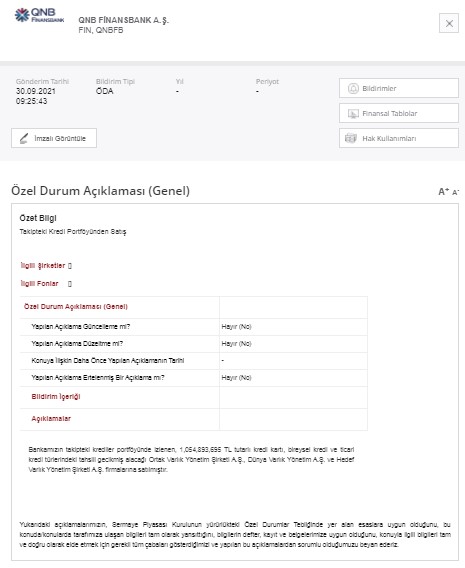Viewport: 465px width, 568px height.
Task: Click the Periyot label
Action: (x=267, y=82)
